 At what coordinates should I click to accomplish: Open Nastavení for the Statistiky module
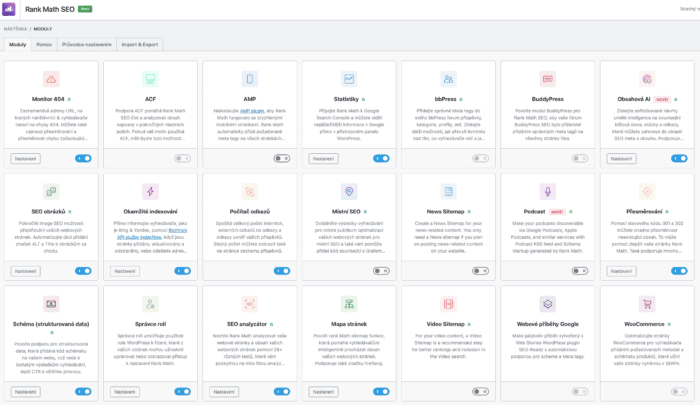[324, 158]
